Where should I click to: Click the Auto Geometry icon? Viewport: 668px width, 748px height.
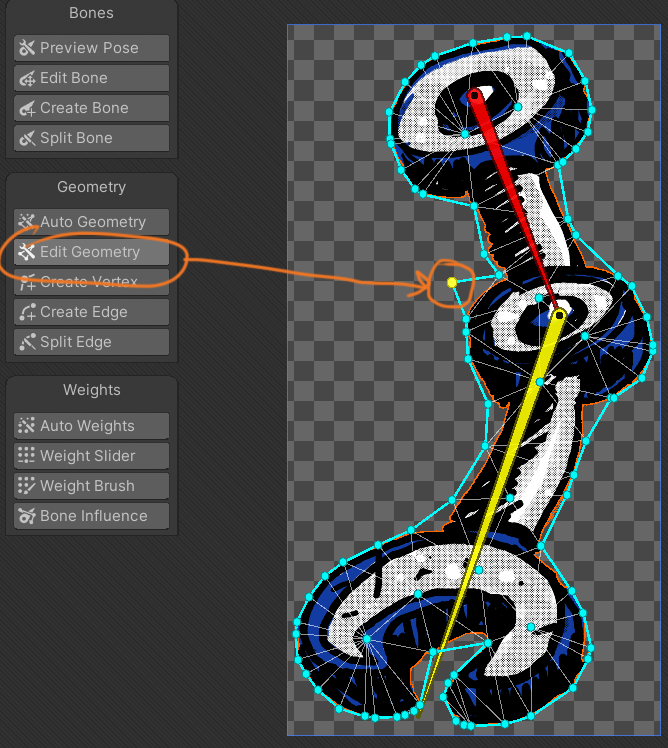click(27, 222)
